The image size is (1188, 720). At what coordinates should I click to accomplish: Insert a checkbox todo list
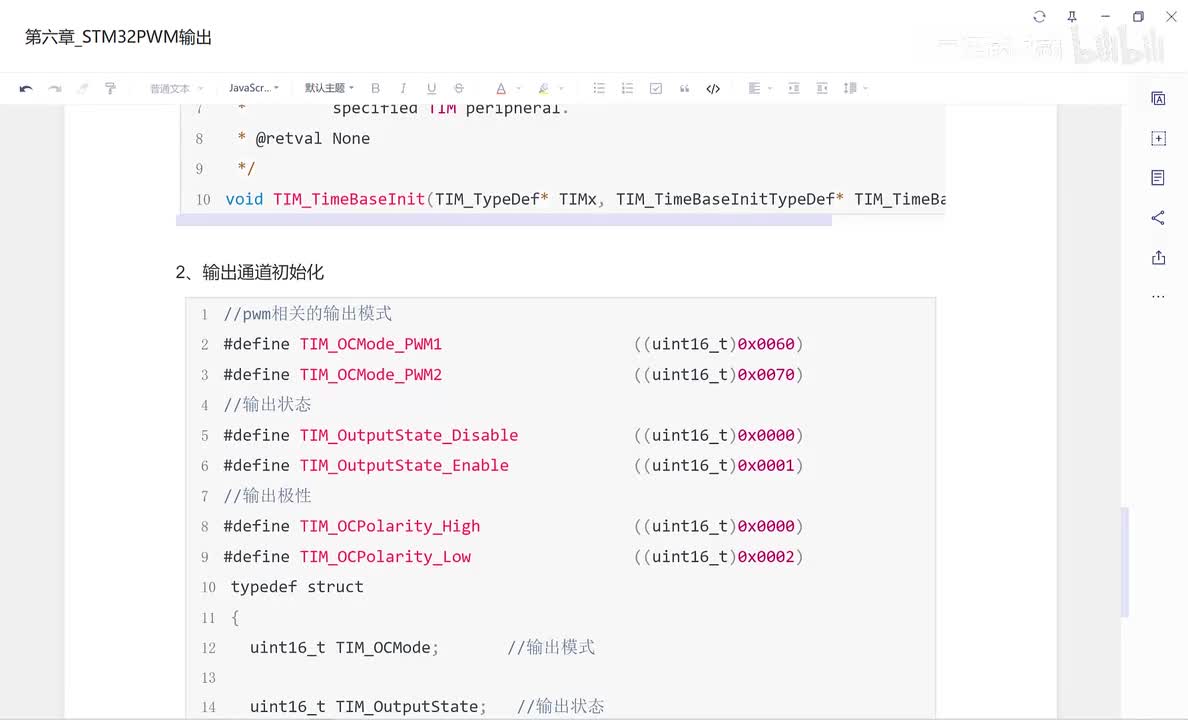[x=656, y=88]
